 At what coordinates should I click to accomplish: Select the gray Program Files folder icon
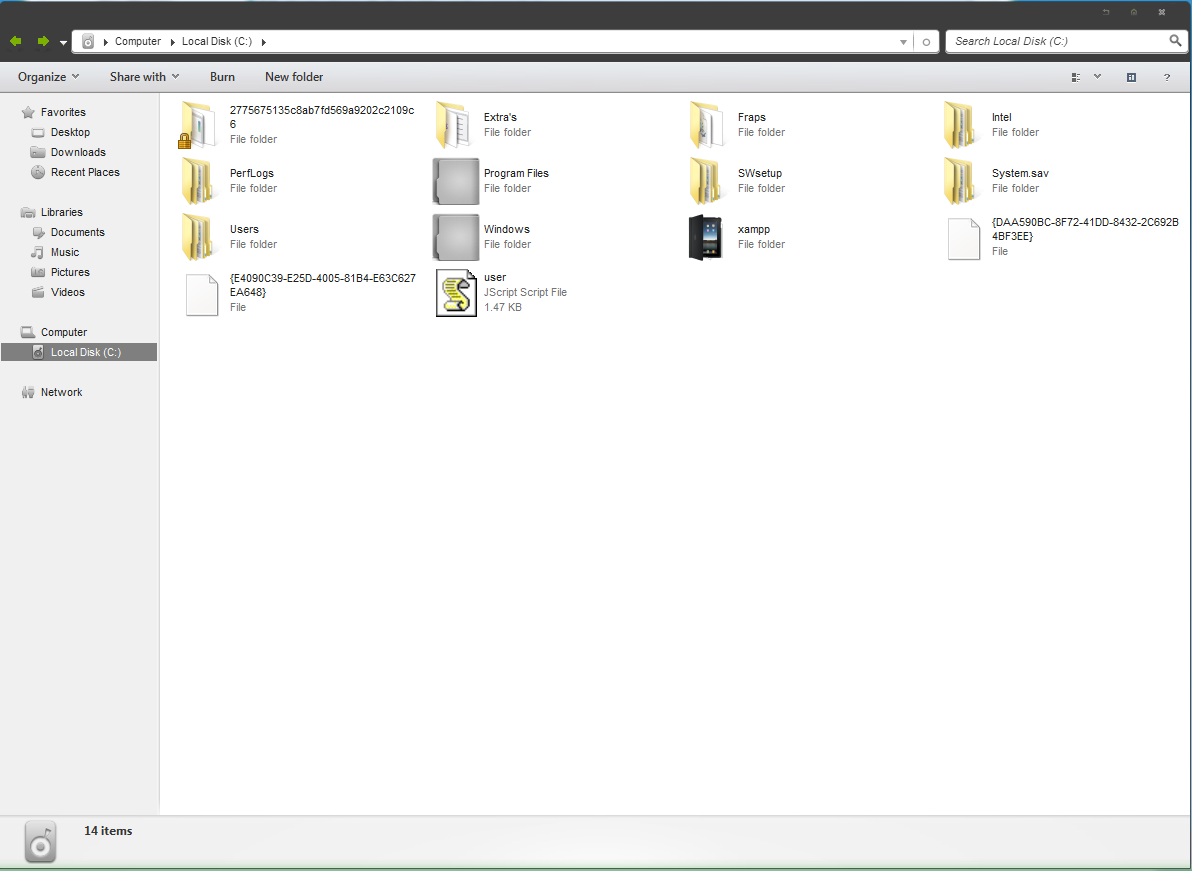456,181
